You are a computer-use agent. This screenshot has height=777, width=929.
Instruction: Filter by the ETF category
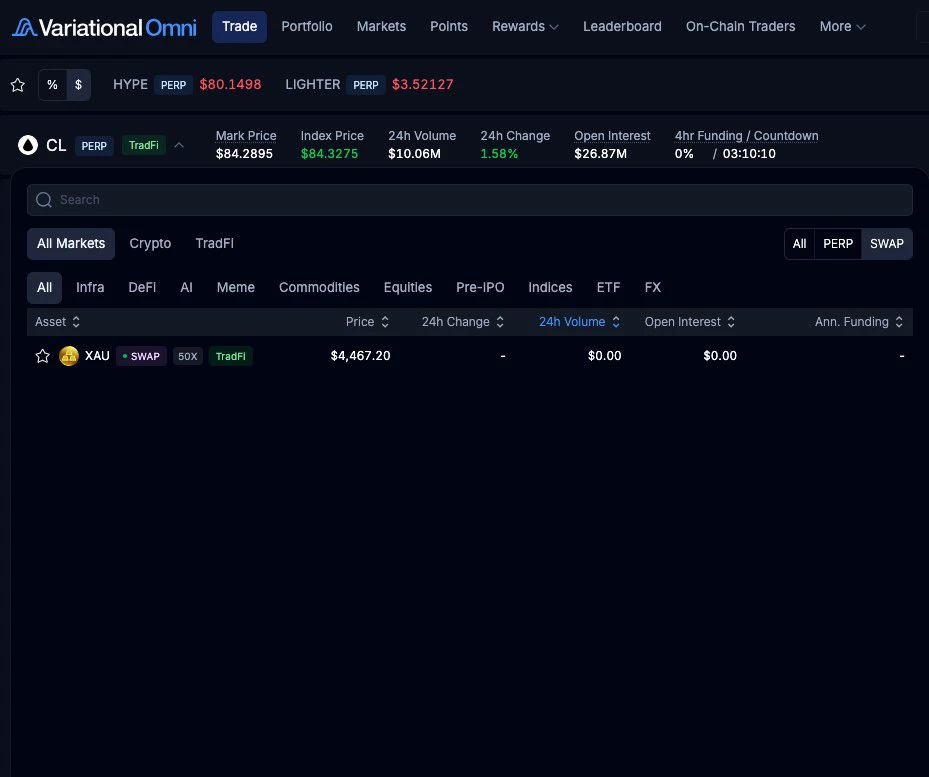pyautogui.click(x=608, y=287)
